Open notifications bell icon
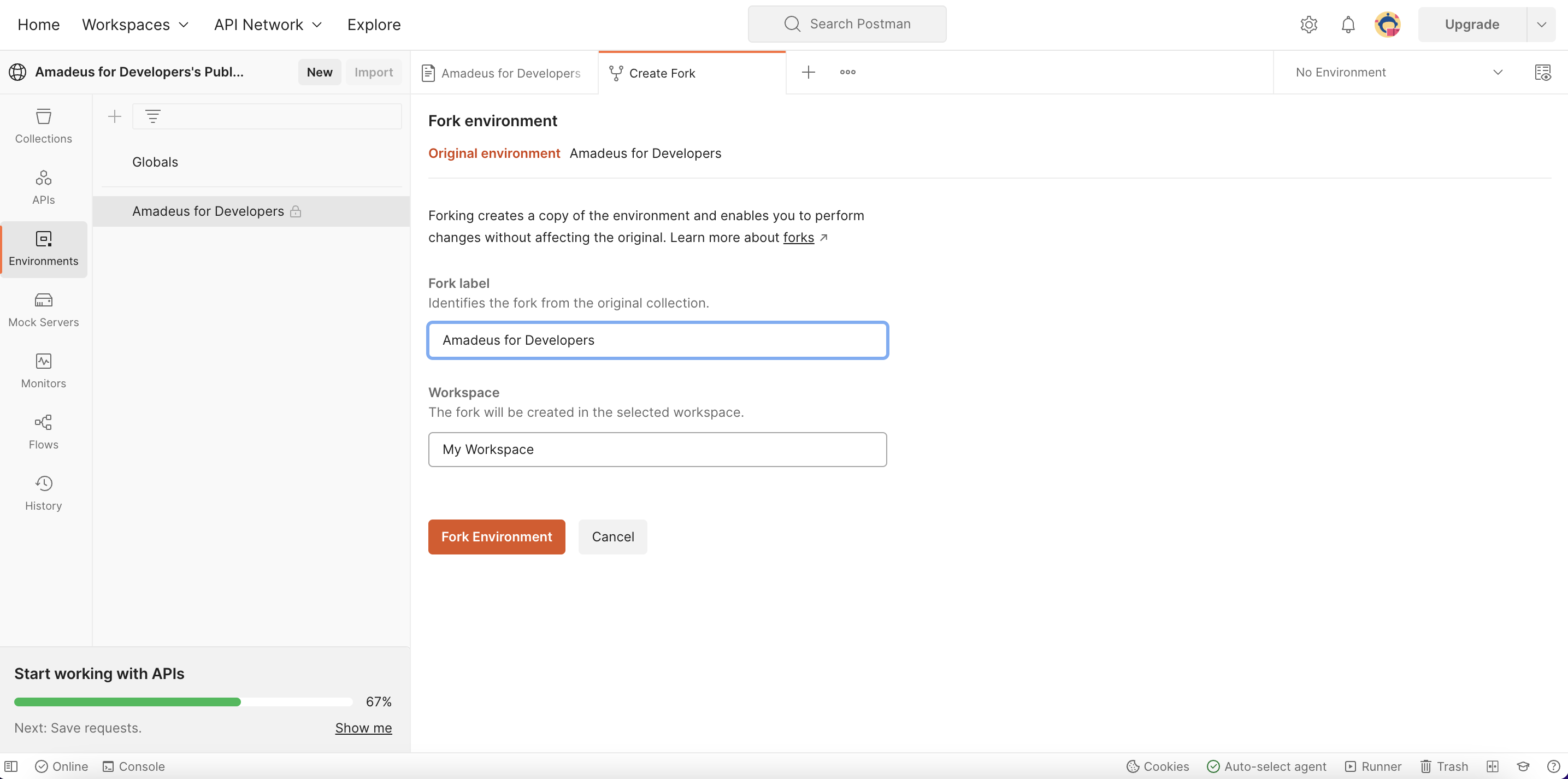Screen dimensions: 1568x779 click(1348, 25)
